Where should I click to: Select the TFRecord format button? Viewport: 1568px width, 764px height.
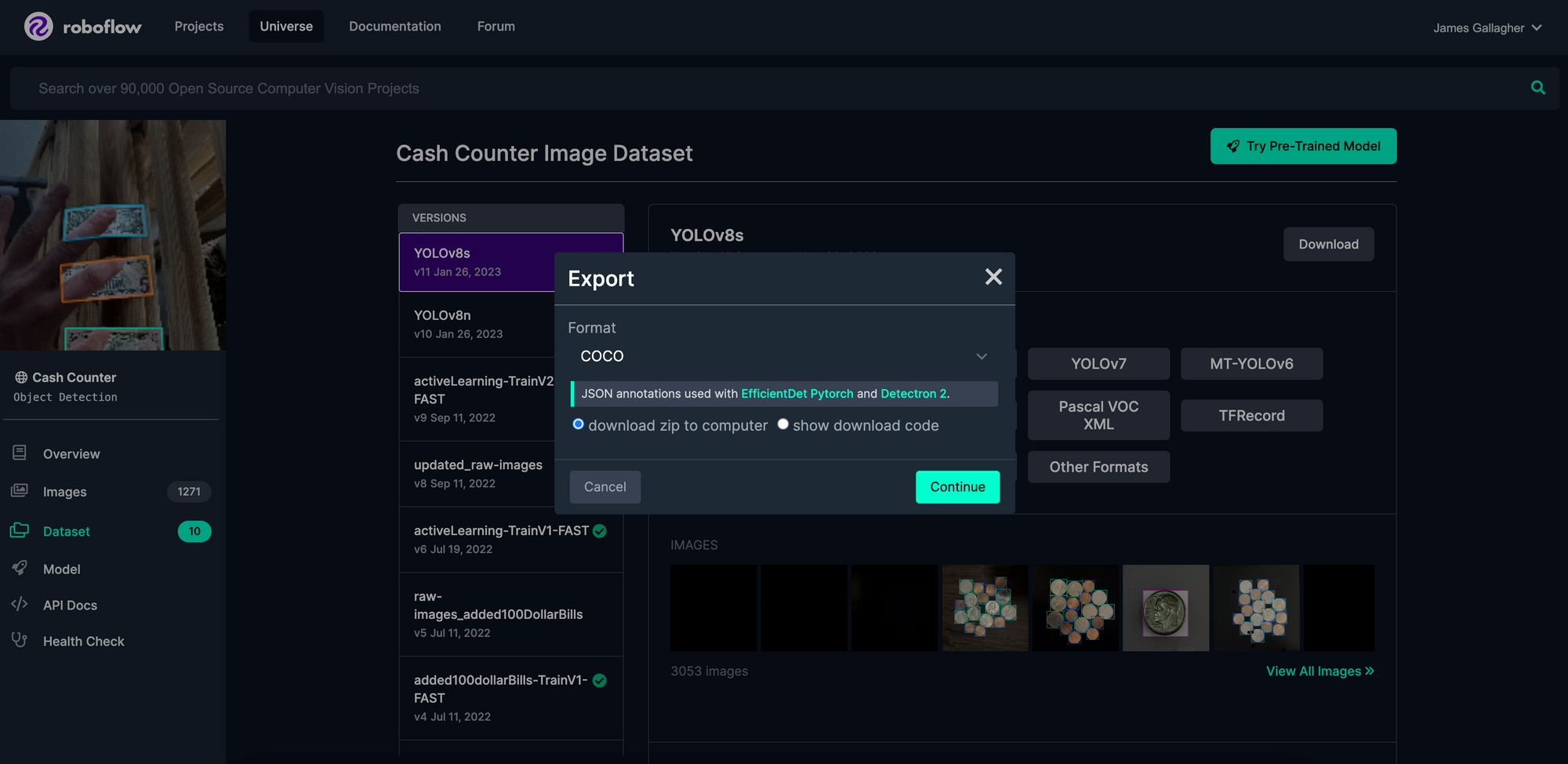tap(1251, 415)
